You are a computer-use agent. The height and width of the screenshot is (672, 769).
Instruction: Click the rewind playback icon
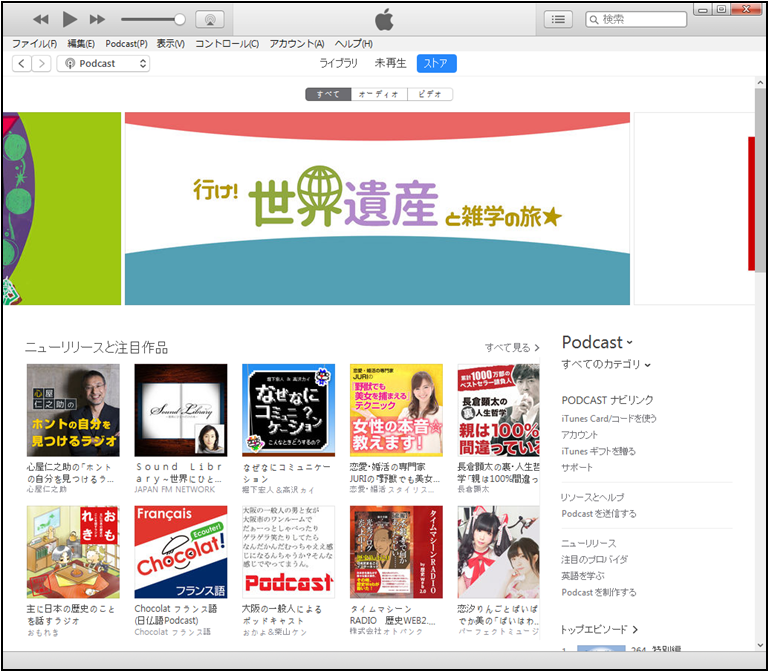click(x=41, y=20)
